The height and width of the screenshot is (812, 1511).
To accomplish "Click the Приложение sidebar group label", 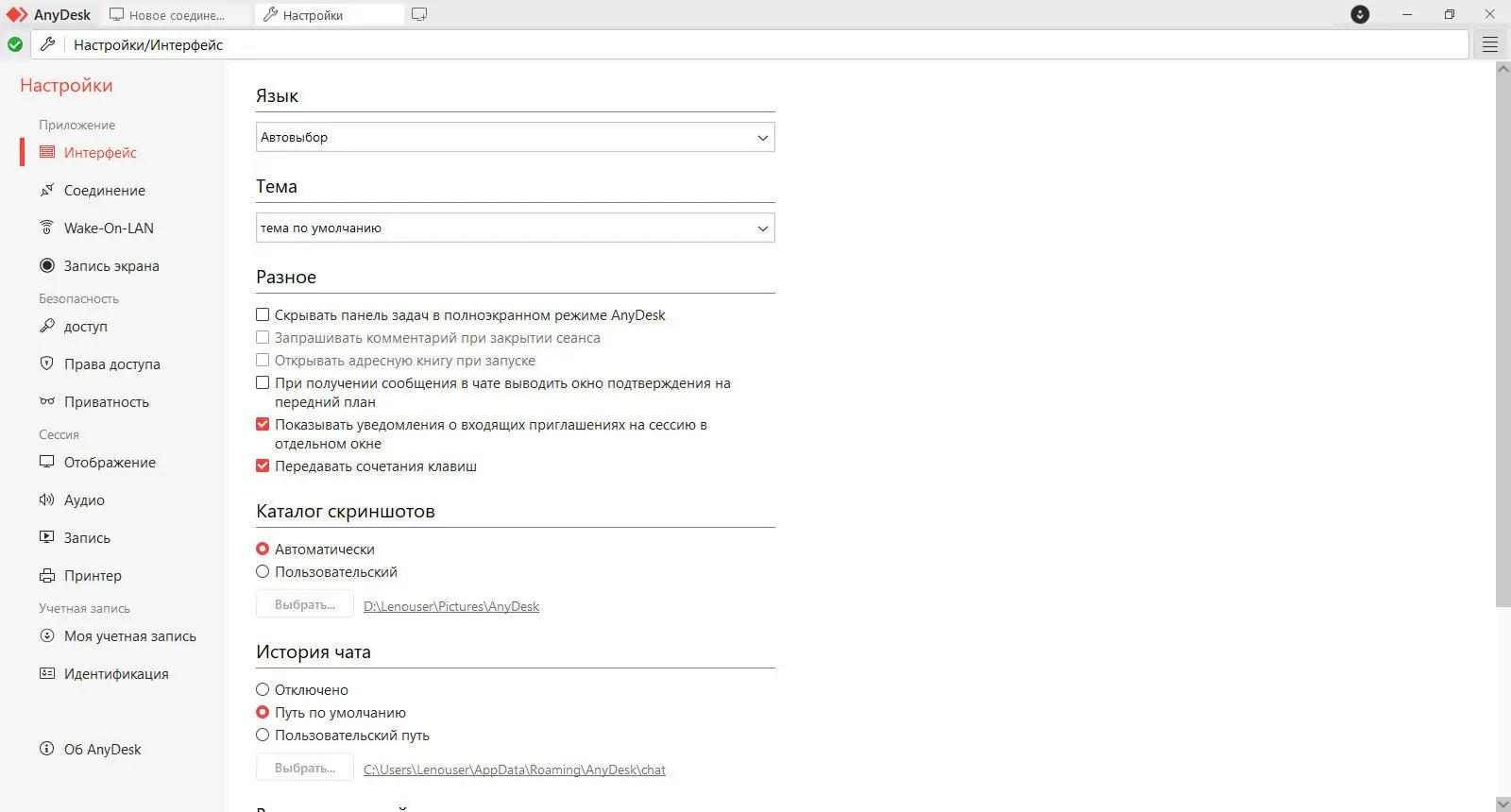I will click(x=76, y=125).
